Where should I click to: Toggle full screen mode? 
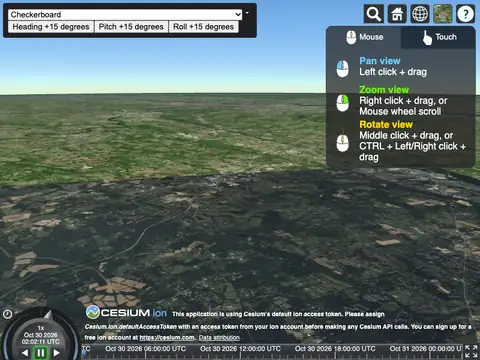pyautogui.click(x=471, y=351)
